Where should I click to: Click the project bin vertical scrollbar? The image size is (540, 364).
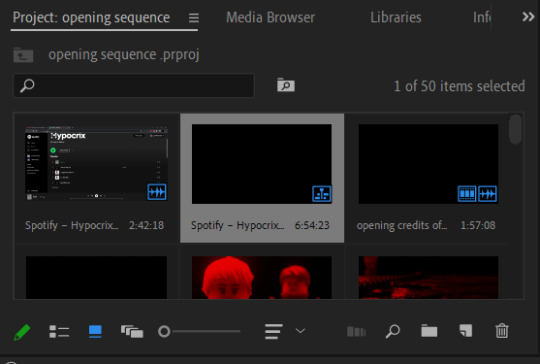click(516, 129)
